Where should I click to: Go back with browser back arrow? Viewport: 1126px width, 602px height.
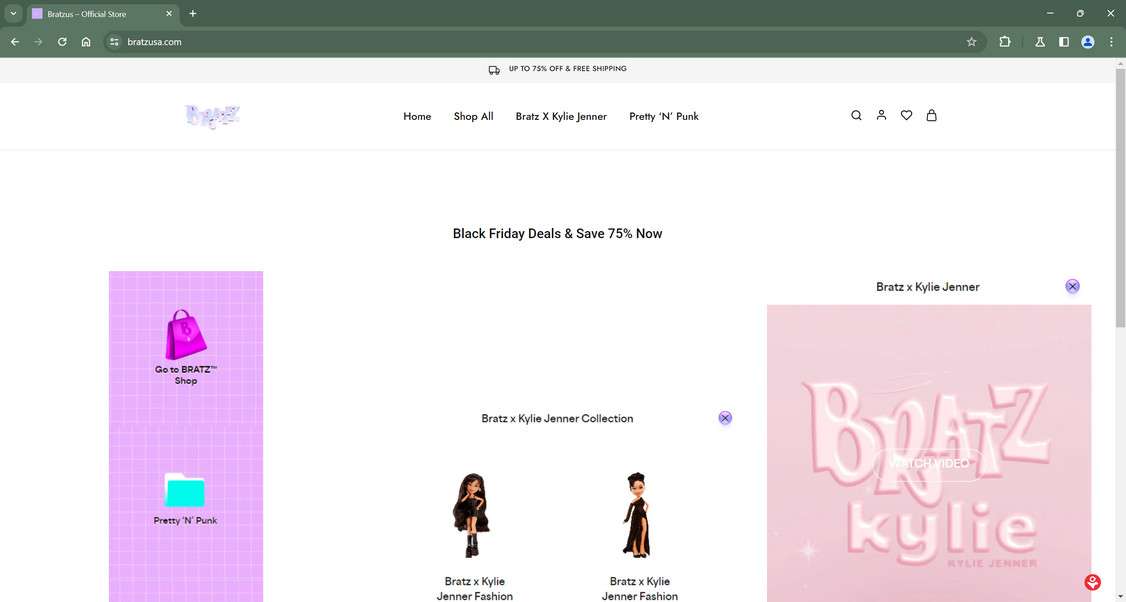(x=14, y=42)
